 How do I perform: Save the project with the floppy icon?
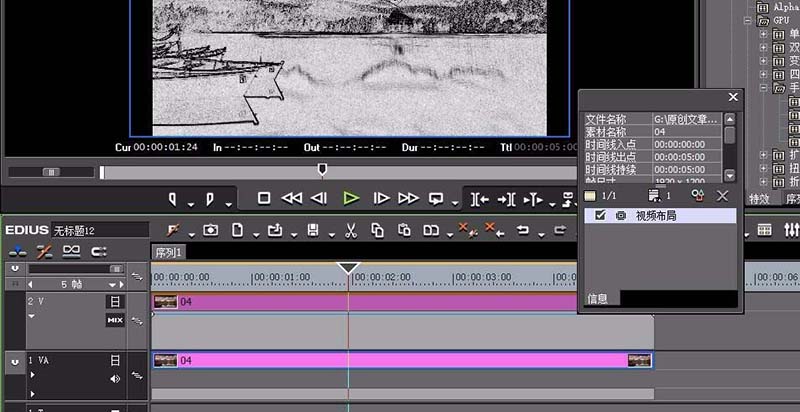[x=313, y=230]
